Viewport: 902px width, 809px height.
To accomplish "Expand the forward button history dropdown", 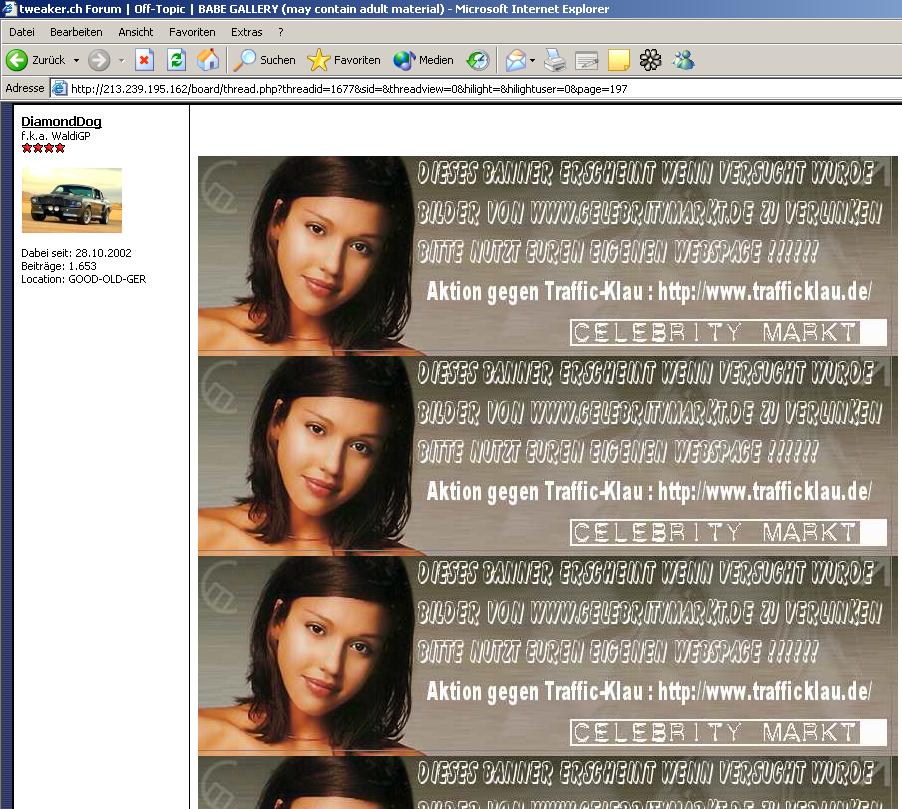I will click(121, 60).
